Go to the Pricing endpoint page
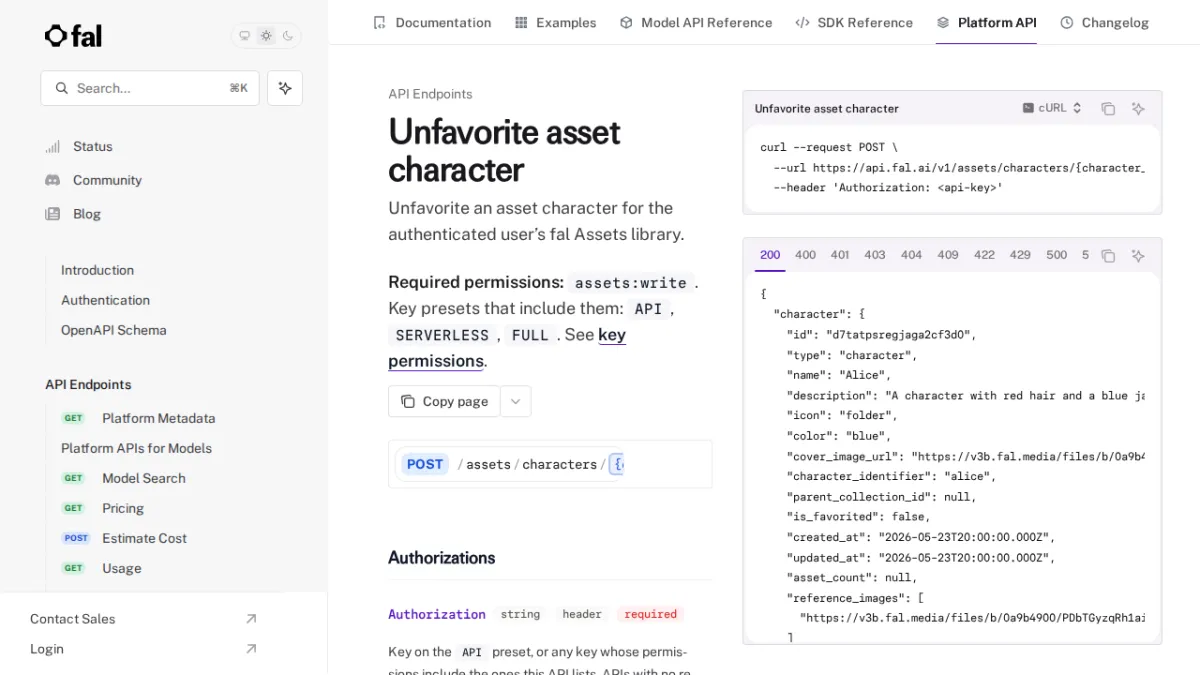Image resolution: width=1200 pixels, height=675 pixels. coord(123,508)
